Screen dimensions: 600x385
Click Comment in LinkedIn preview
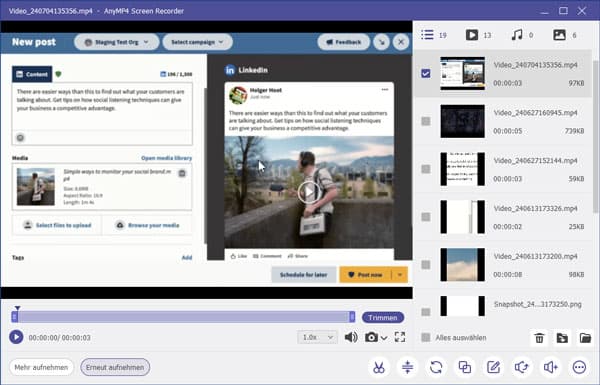click(x=267, y=256)
